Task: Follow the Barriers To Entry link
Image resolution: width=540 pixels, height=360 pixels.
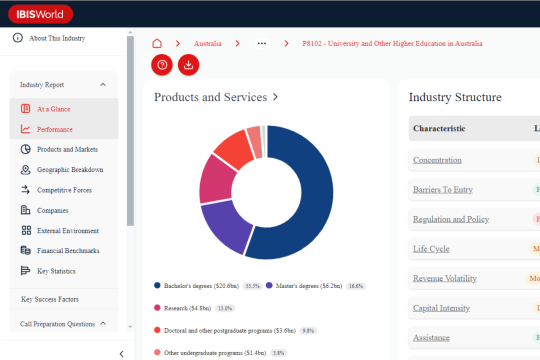Action: click(x=443, y=189)
